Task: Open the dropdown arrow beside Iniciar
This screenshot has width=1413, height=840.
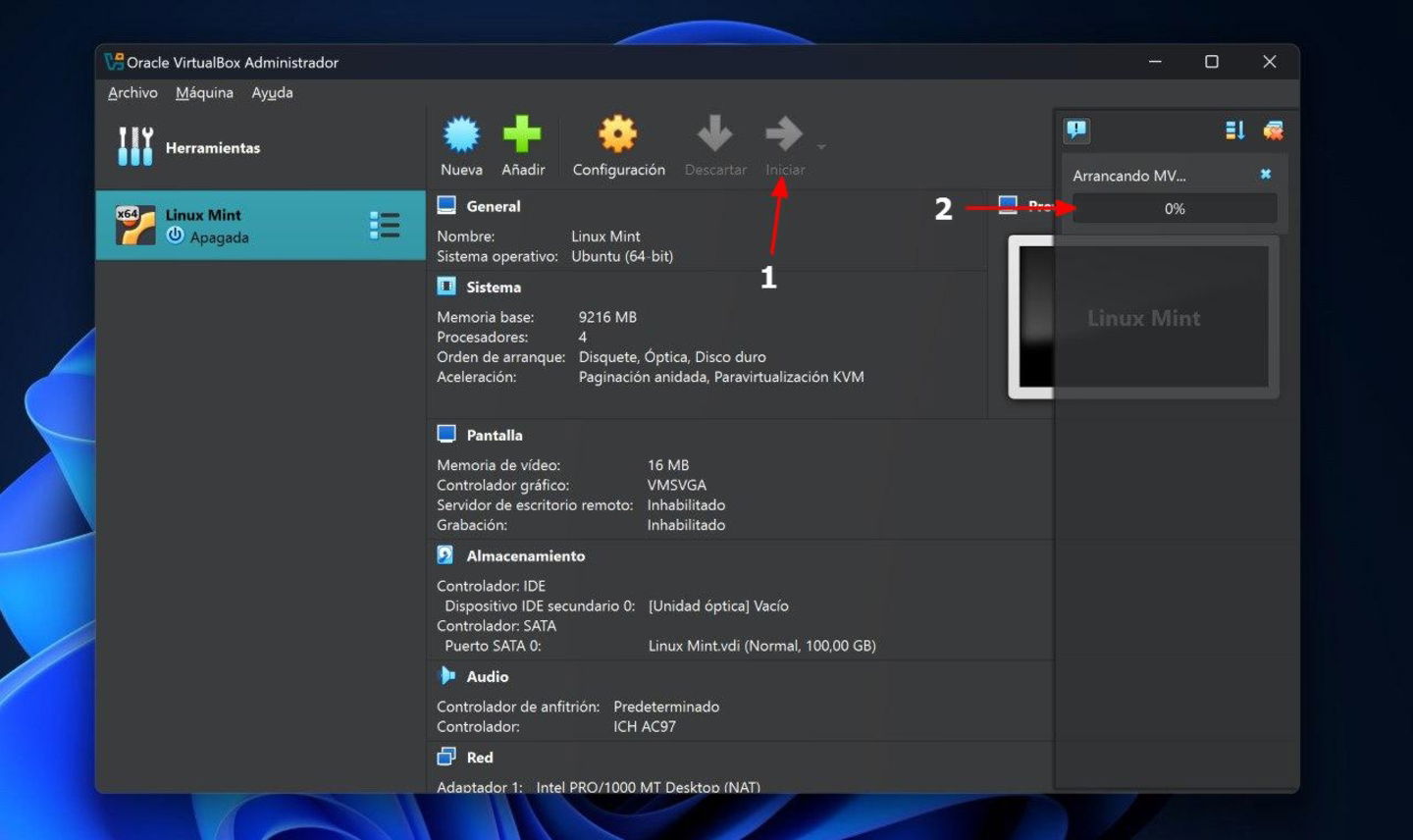Action: click(x=821, y=147)
